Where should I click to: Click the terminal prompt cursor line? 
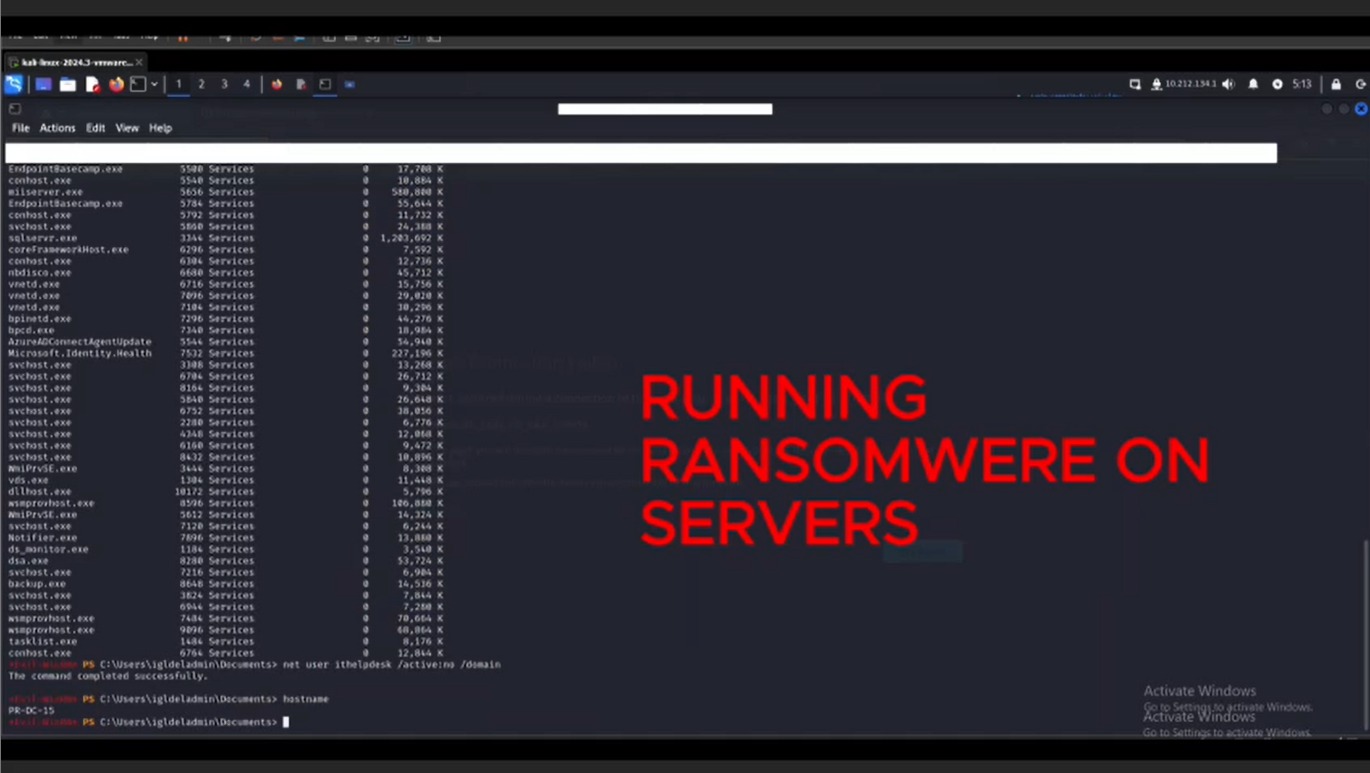148,721
